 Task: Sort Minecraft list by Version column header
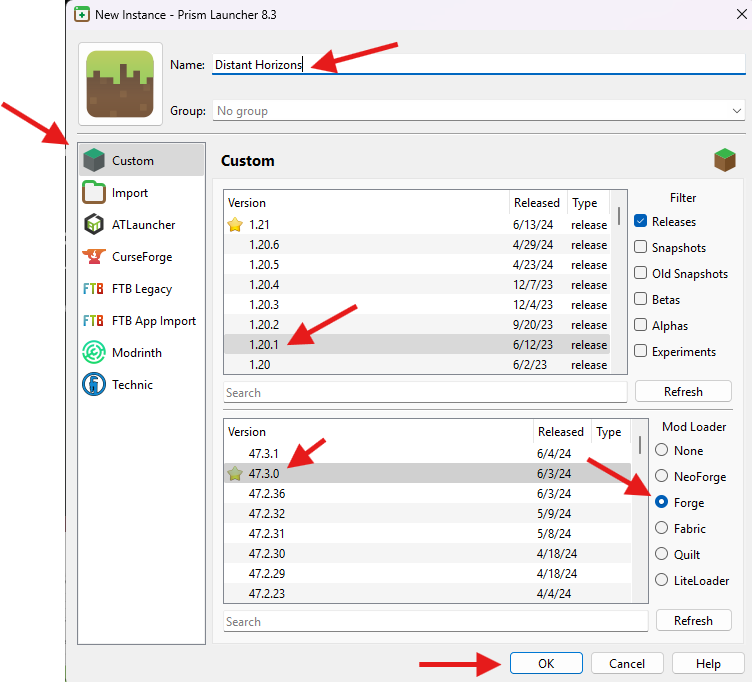point(366,202)
